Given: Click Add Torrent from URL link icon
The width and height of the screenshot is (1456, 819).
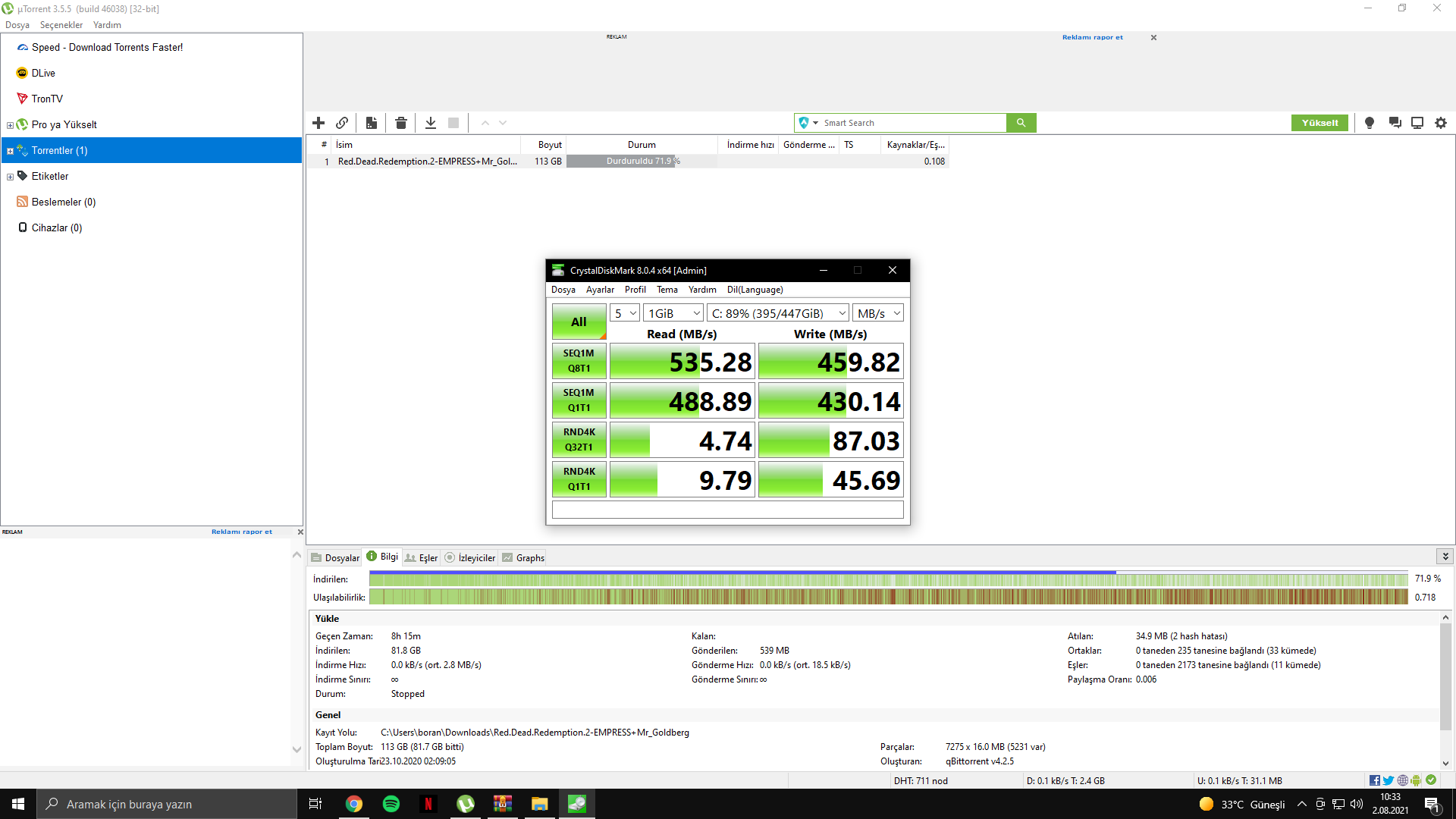Looking at the screenshot, I should pos(342,123).
